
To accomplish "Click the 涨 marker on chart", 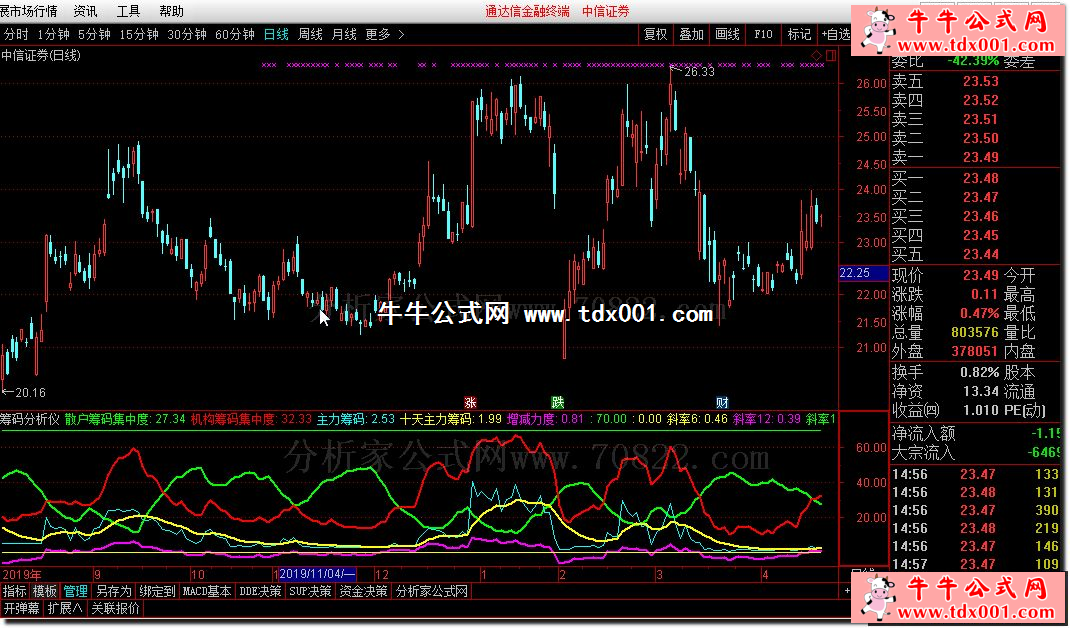I will 470,402.
